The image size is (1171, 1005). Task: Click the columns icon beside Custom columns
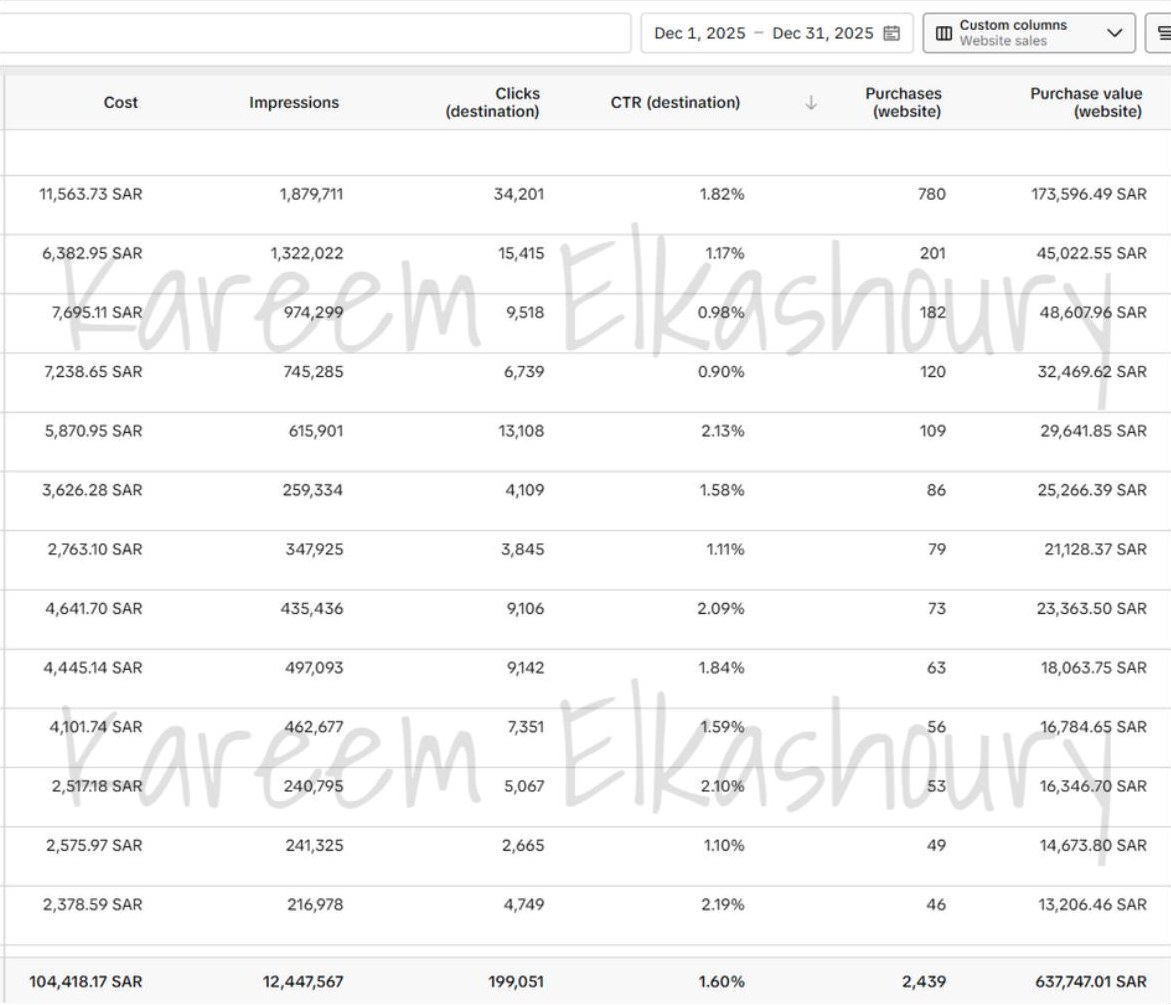944,33
